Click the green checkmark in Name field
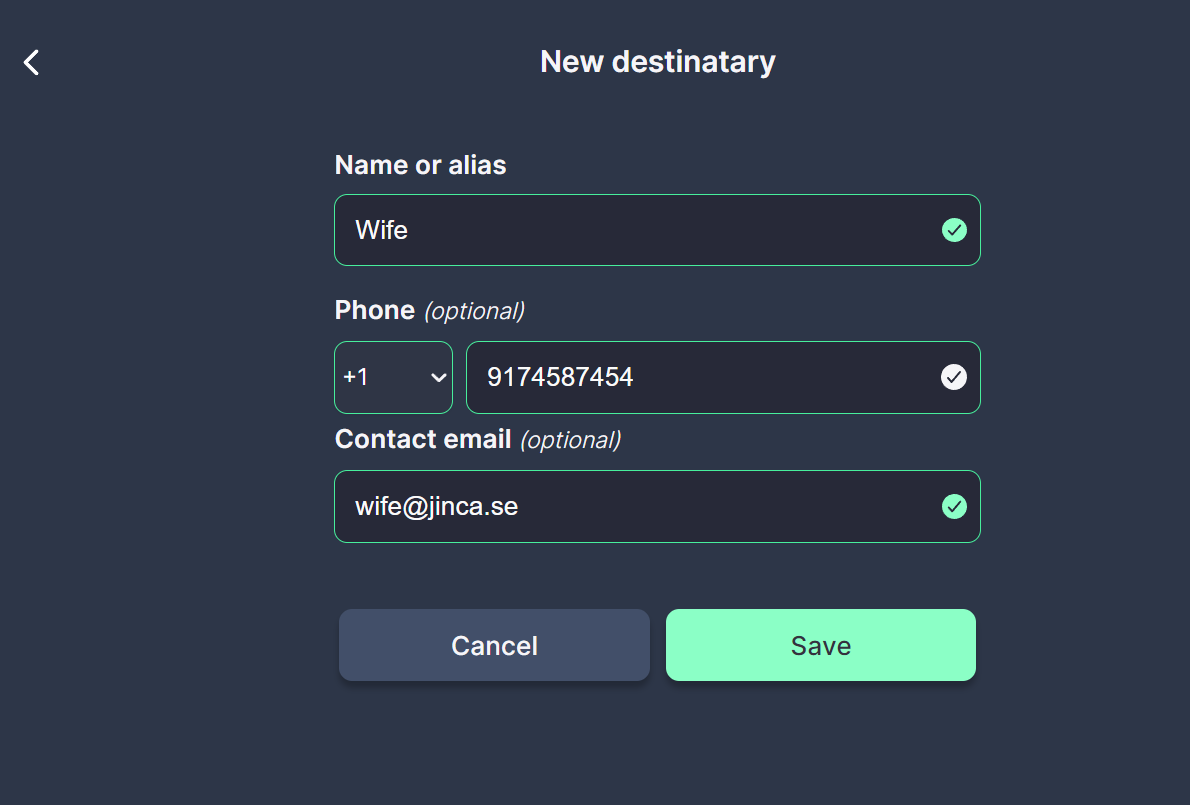This screenshot has height=805, width=1190. pos(954,230)
